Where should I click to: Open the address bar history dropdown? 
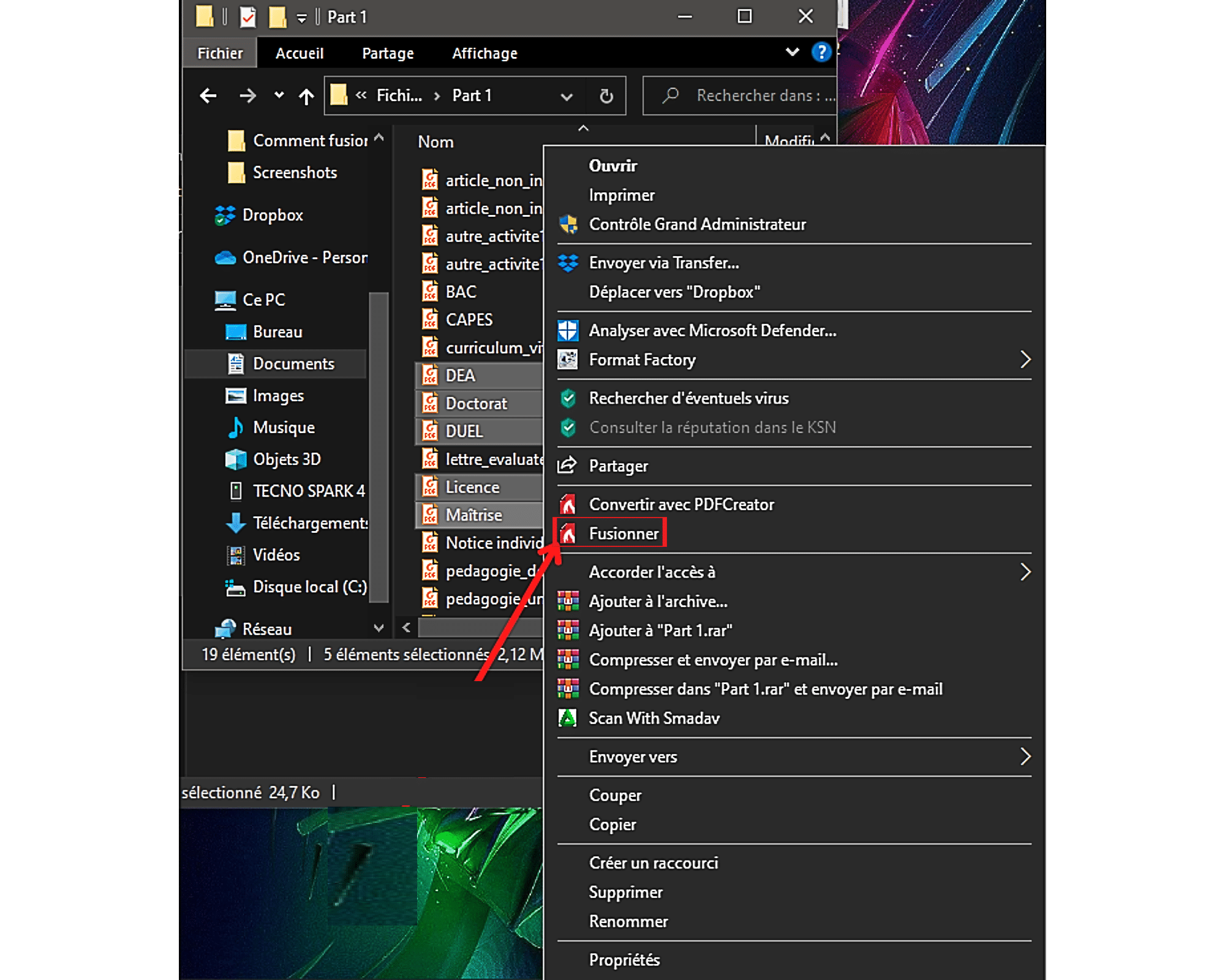567,97
